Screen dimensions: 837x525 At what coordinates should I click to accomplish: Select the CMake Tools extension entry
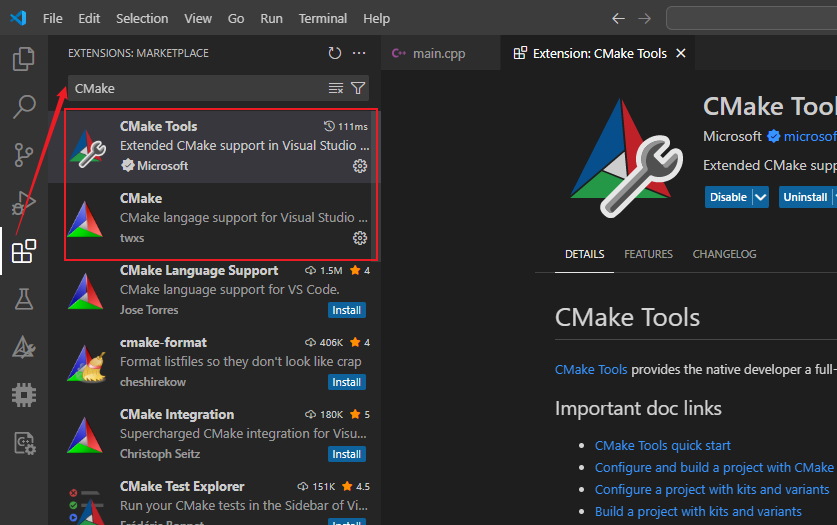pos(214,147)
